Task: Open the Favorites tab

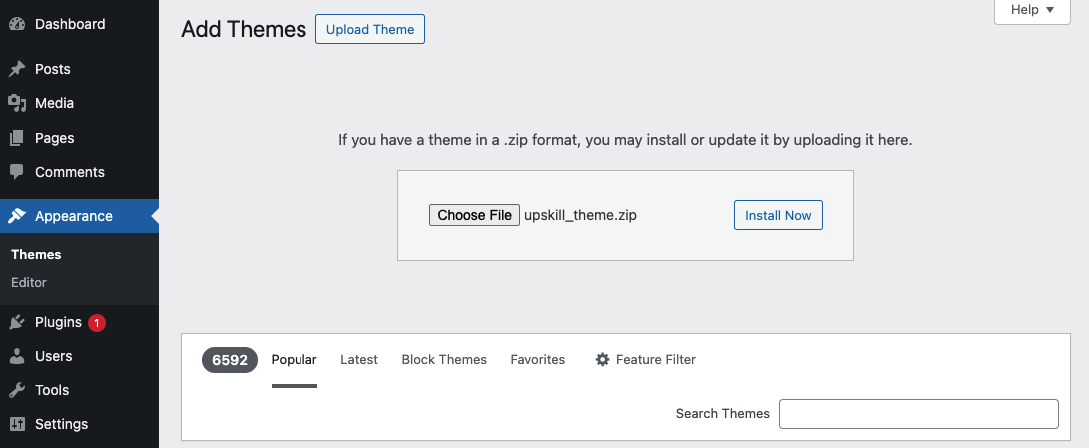Action: 538,360
